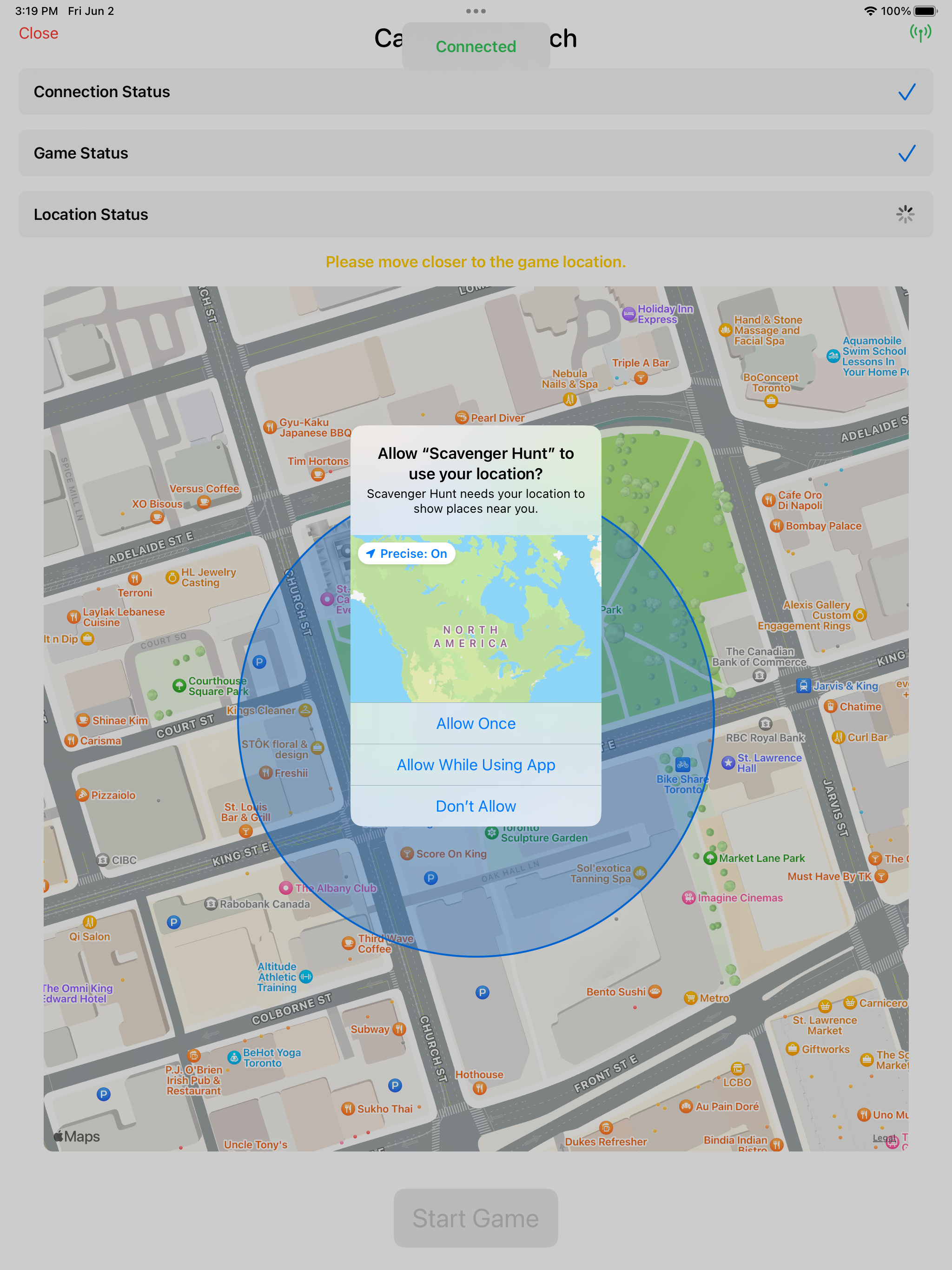Select the Metro grocery cart icon
The width and height of the screenshot is (952, 1270).
690,998
